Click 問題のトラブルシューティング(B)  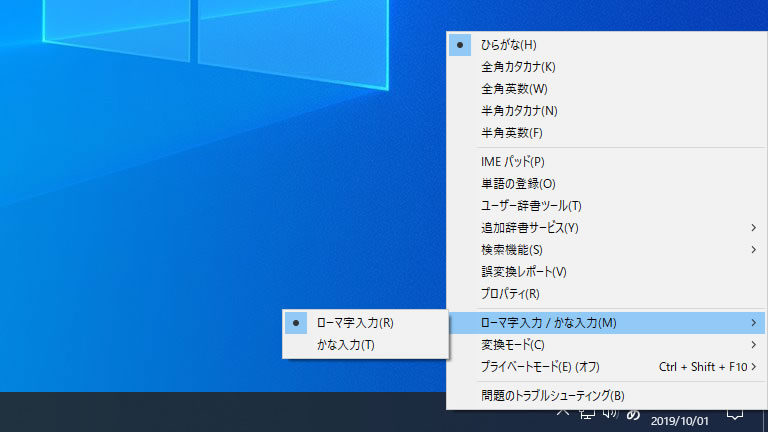pyautogui.click(x=552, y=395)
